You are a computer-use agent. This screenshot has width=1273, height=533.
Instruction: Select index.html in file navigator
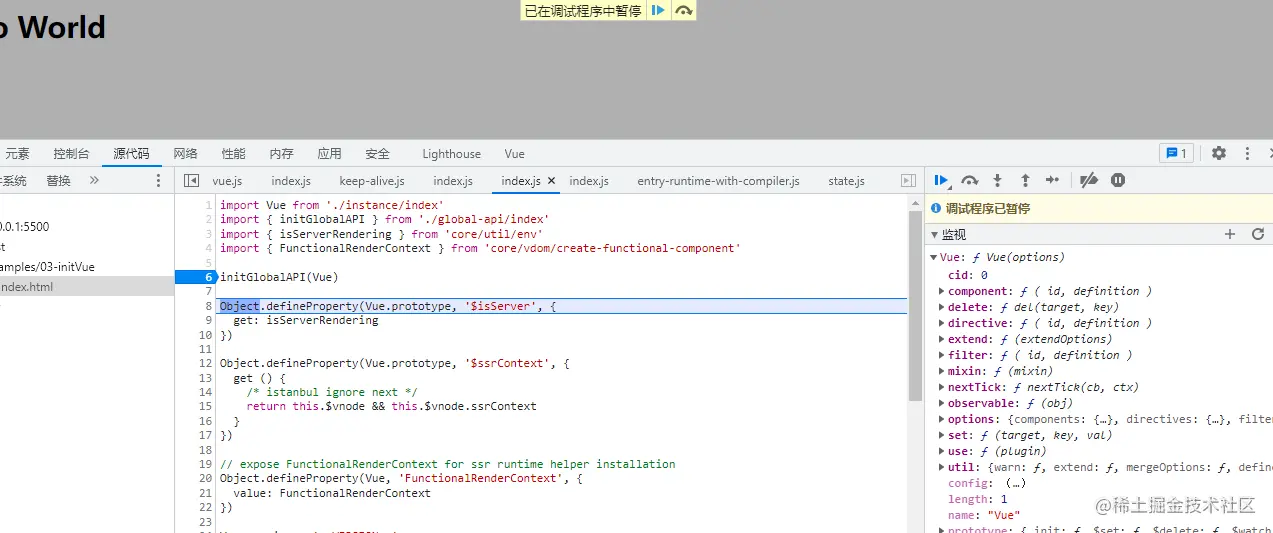[87, 287]
